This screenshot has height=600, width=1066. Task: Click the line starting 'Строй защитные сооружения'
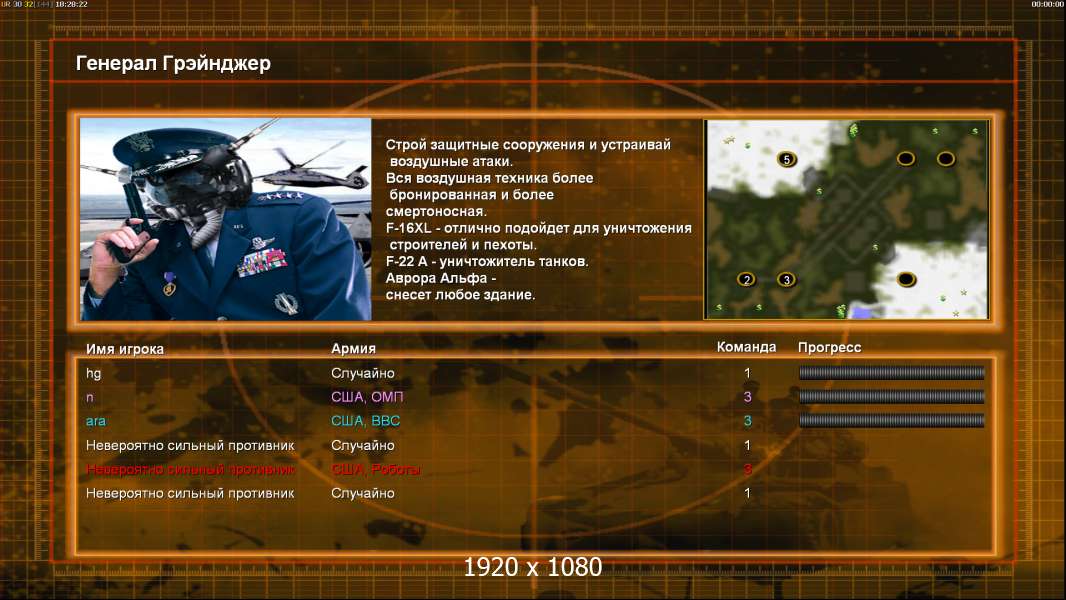coord(528,145)
